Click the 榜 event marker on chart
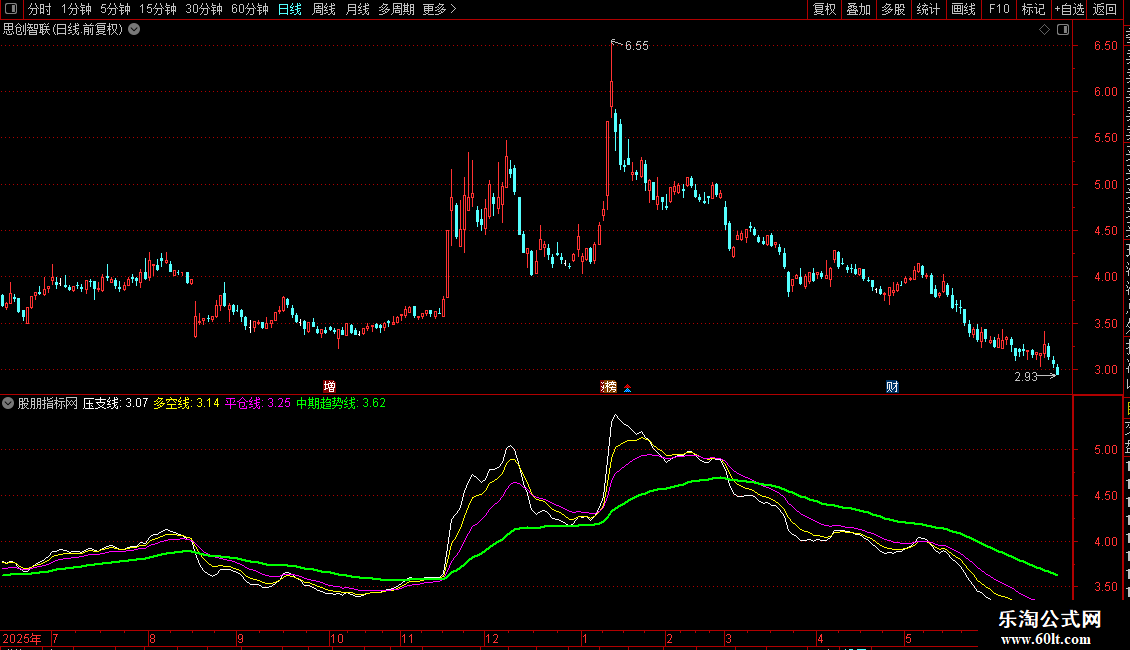Viewport: 1130px width, 650px height. [x=609, y=386]
